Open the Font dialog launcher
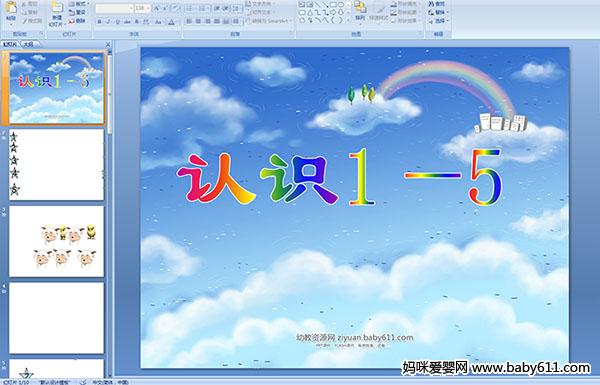The height and width of the screenshot is (385, 600). (x=179, y=34)
